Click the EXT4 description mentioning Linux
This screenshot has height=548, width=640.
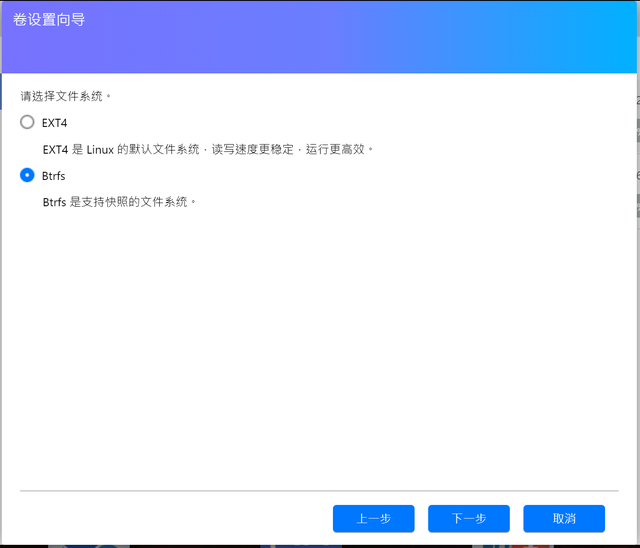(207, 149)
